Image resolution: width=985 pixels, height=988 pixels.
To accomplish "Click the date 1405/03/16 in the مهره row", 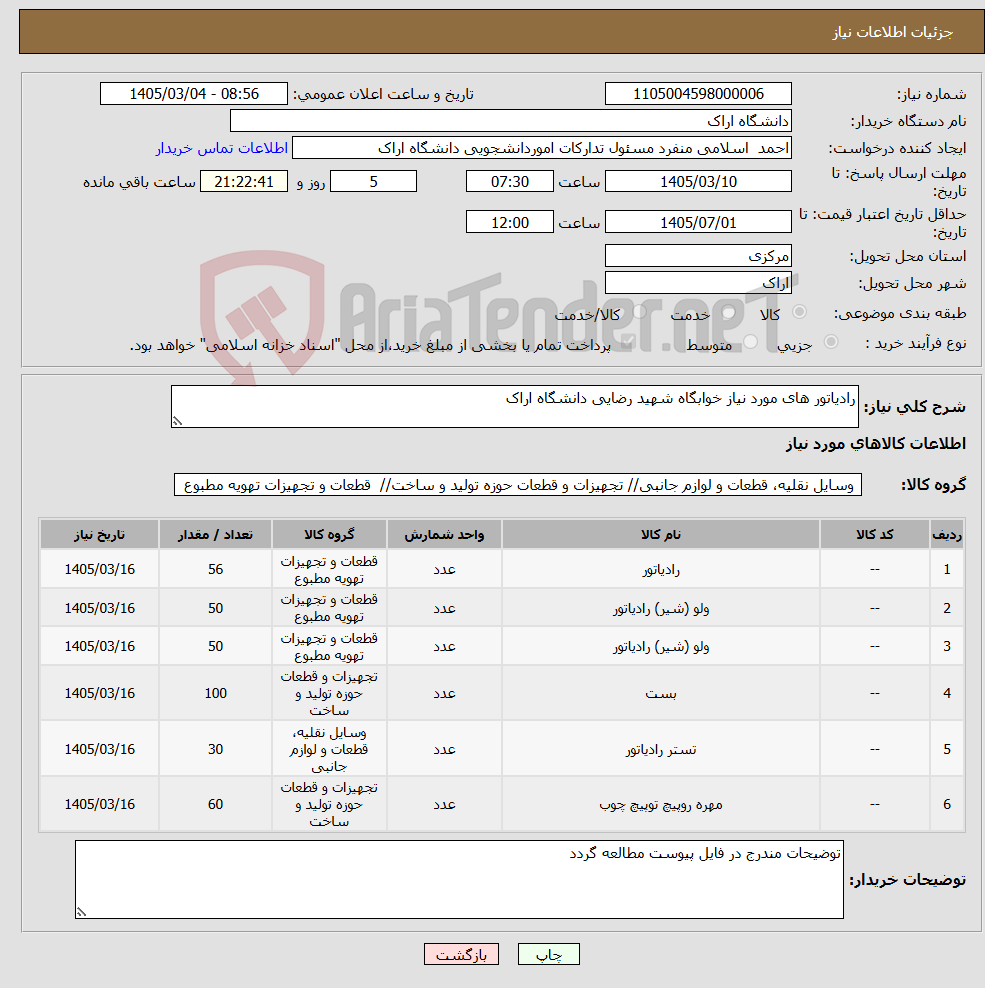I will coord(100,804).
